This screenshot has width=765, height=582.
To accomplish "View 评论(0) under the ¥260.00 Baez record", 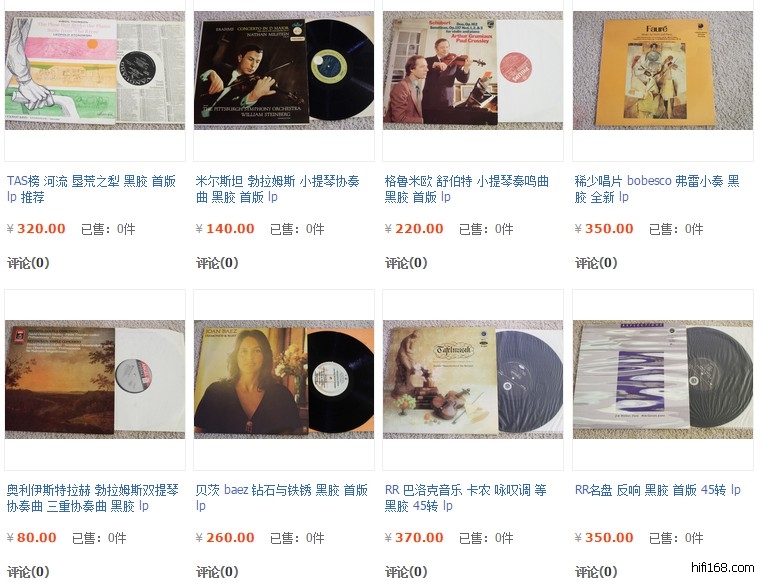I will coord(217,572).
